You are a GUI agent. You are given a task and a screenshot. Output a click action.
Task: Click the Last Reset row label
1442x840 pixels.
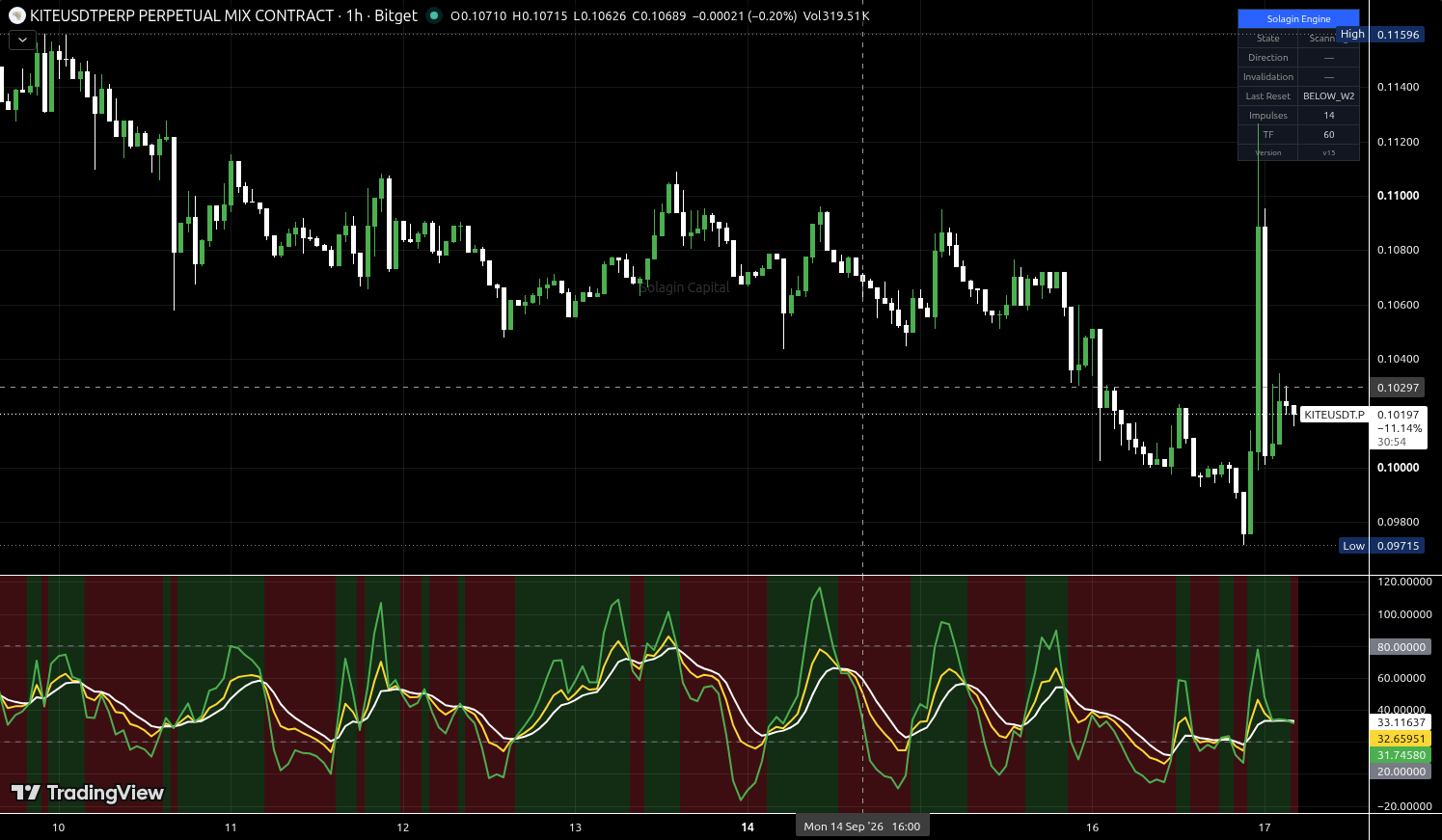[x=1267, y=96]
